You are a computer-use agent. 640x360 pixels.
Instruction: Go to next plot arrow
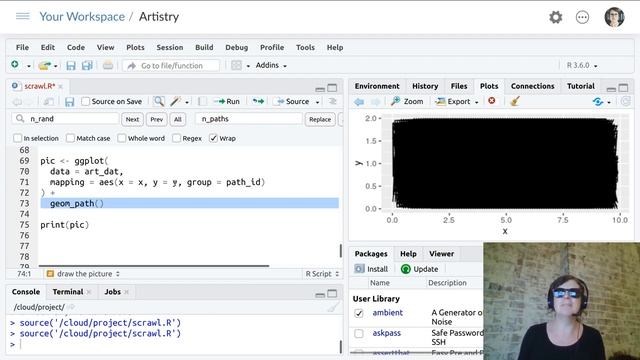pyautogui.click(x=376, y=102)
